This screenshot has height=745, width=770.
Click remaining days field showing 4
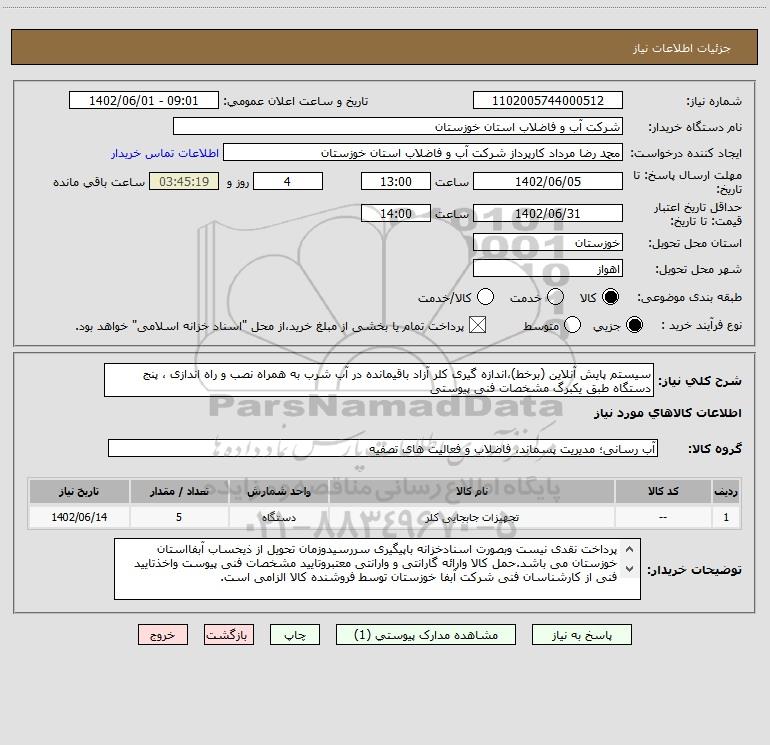(288, 181)
